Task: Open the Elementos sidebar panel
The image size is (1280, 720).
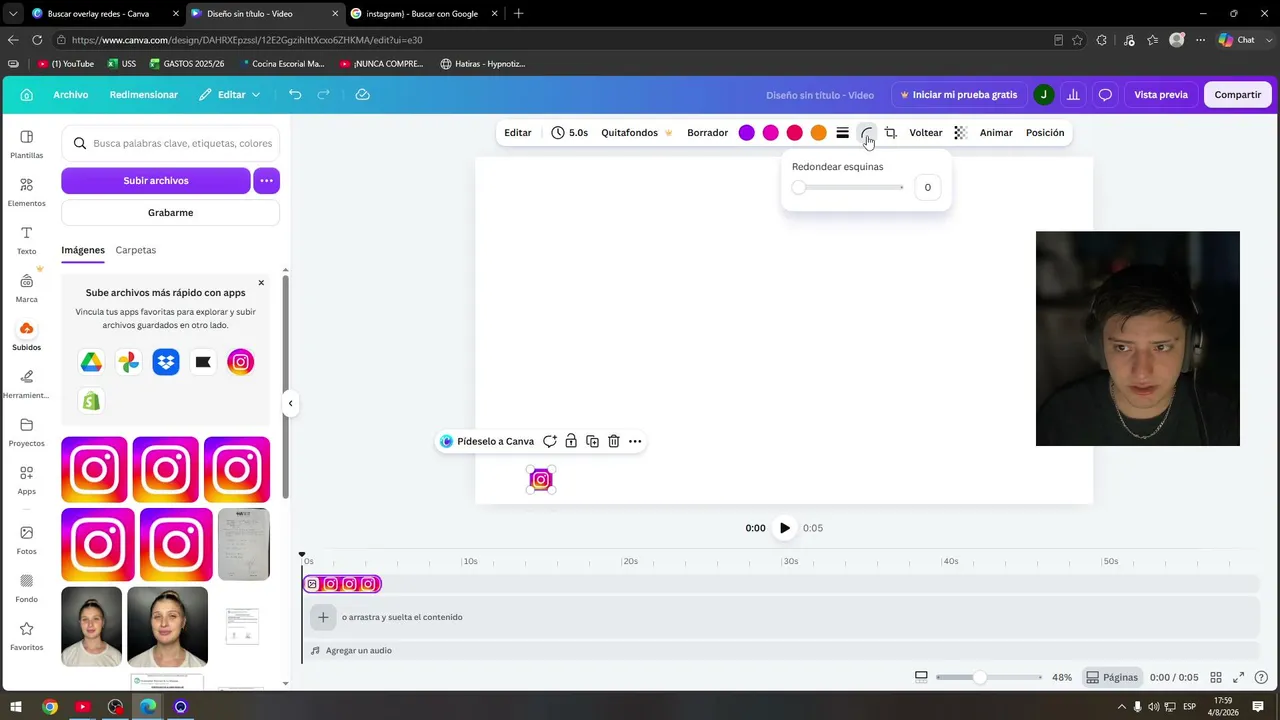Action: 27,192
